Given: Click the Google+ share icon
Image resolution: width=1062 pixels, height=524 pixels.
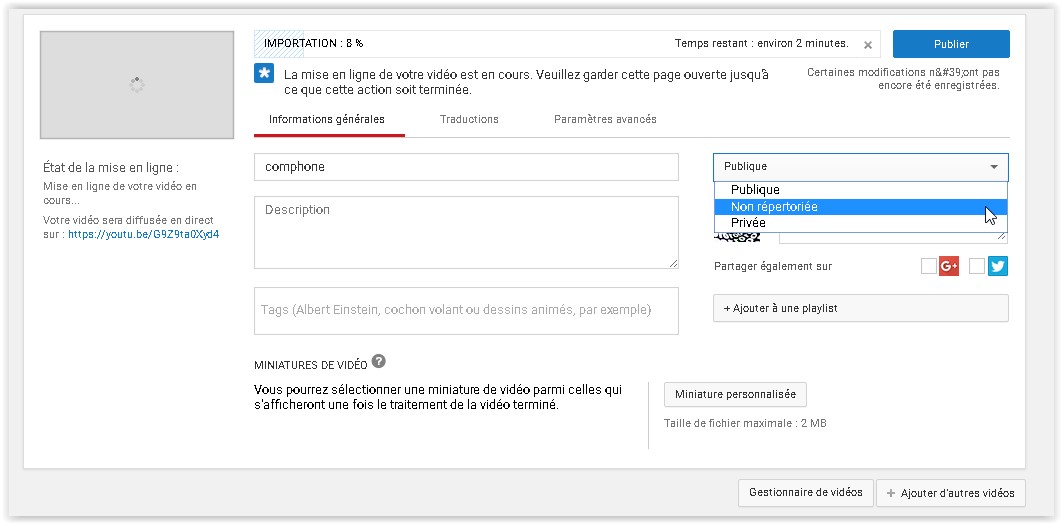Looking at the screenshot, I should point(949,266).
